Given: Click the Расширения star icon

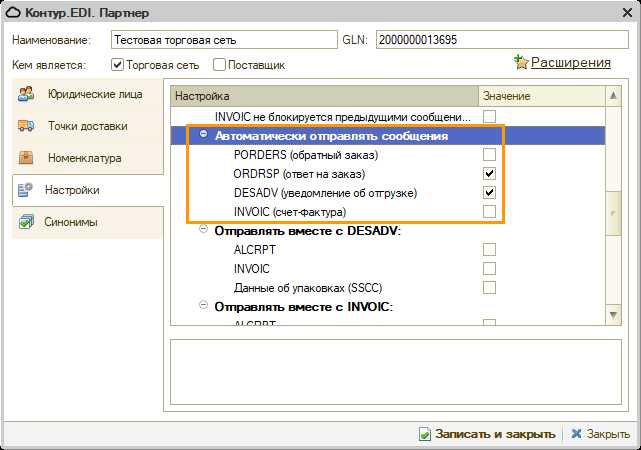Looking at the screenshot, I should [x=521, y=62].
